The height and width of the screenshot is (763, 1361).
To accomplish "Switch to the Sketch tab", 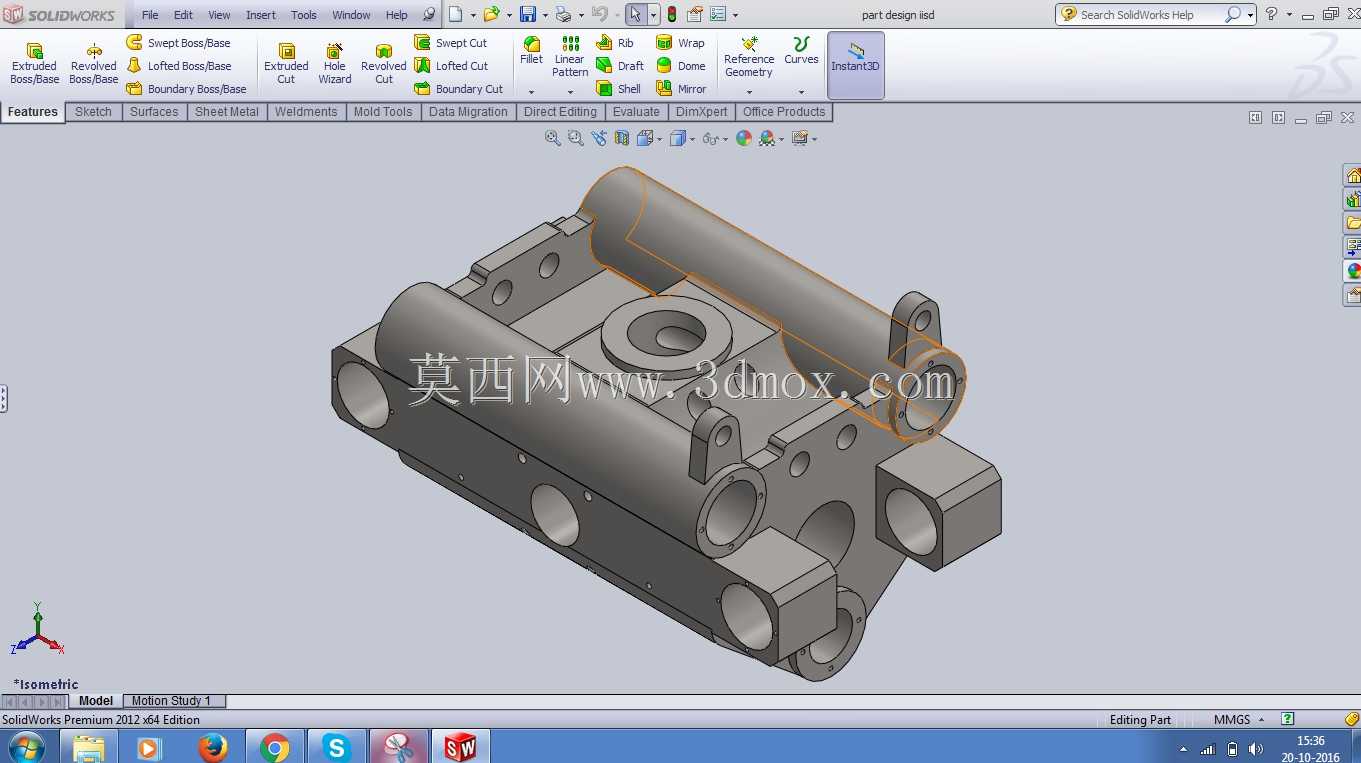I will [x=93, y=112].
